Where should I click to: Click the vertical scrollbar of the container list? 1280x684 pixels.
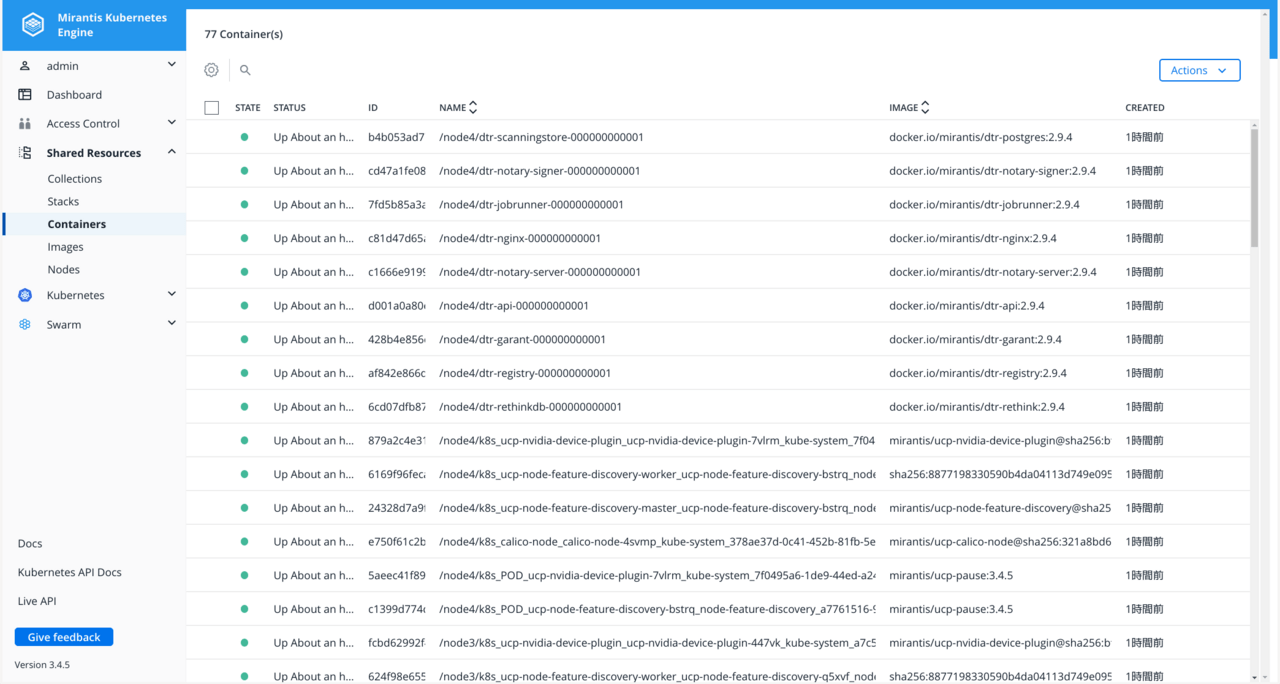(1255, 186)
